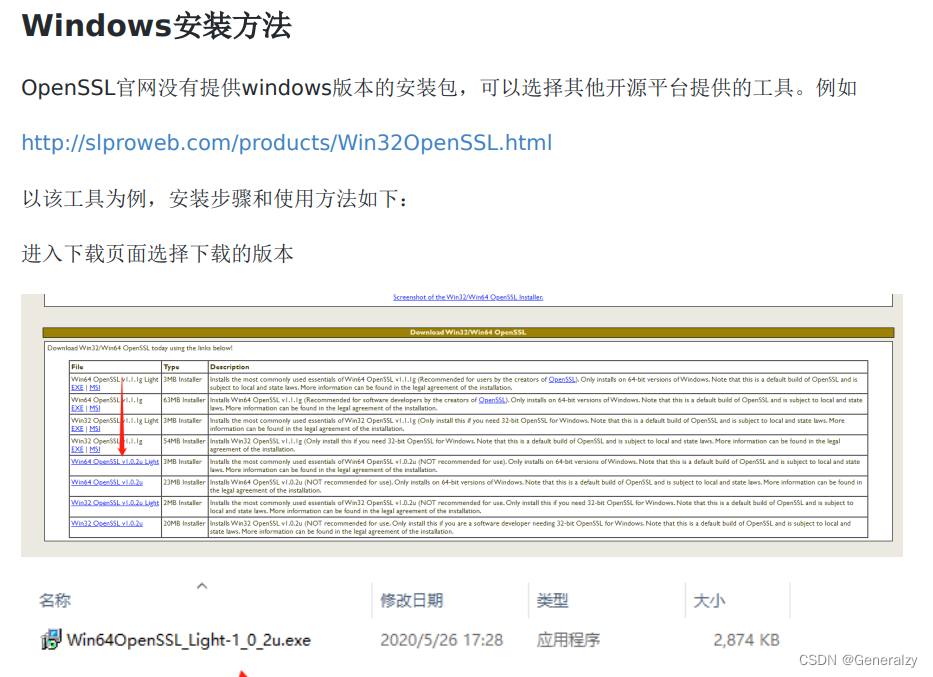Download EXE for Win64 OpenSSL v1.1.1g Light
933x677 pixels.
pos(77,387)
